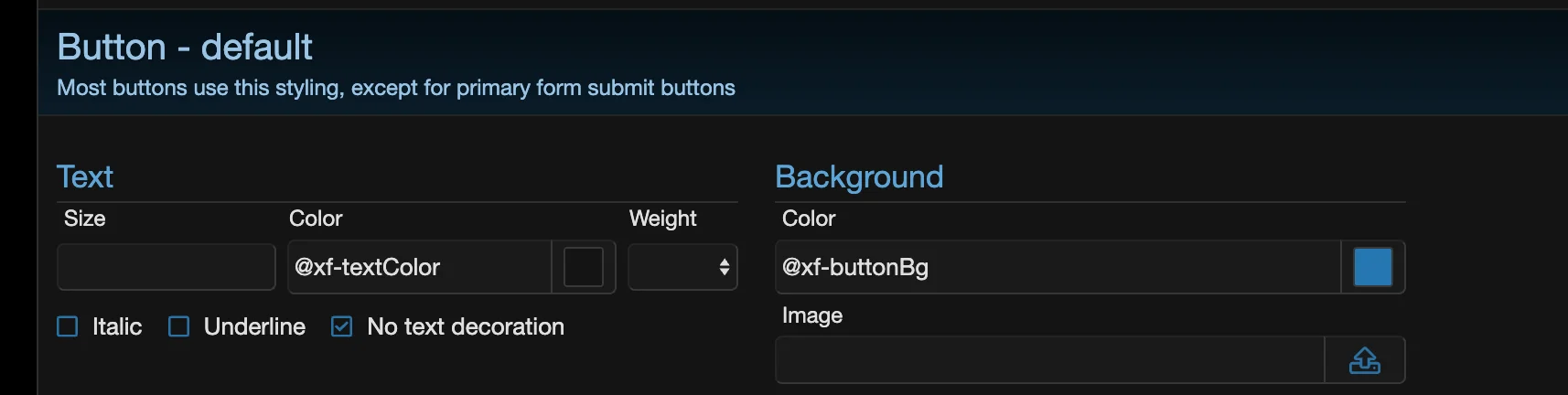Screen dimensions: 1568x395
Task: Click the Weight dropdown up-down arrows
Action: 725,267
